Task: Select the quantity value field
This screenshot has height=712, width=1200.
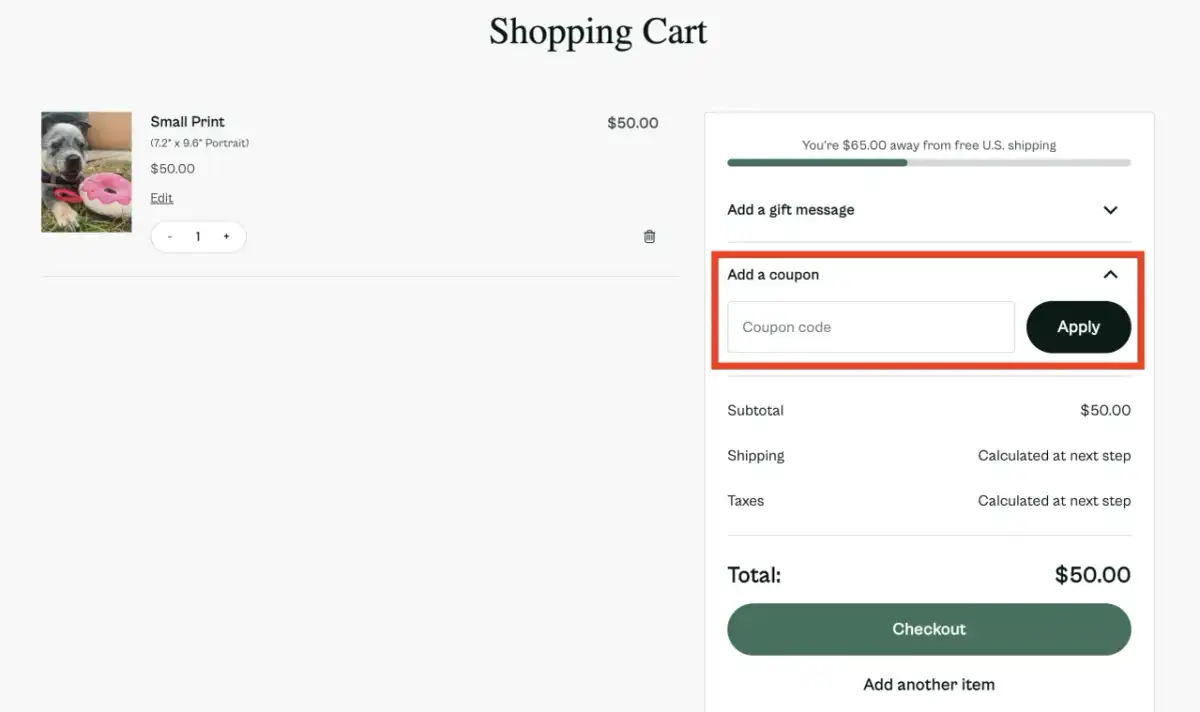Action: click(198, 237)
